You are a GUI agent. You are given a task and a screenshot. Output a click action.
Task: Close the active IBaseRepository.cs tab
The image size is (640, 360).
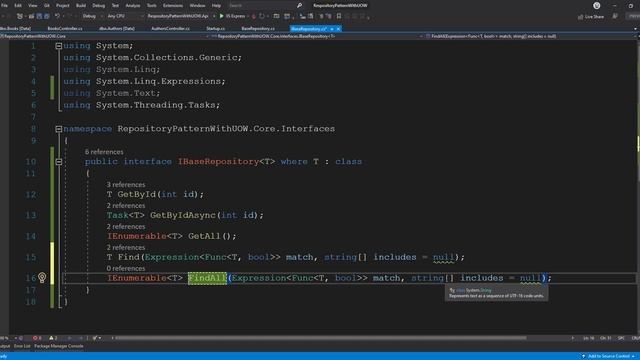click(x=338, y=29)
